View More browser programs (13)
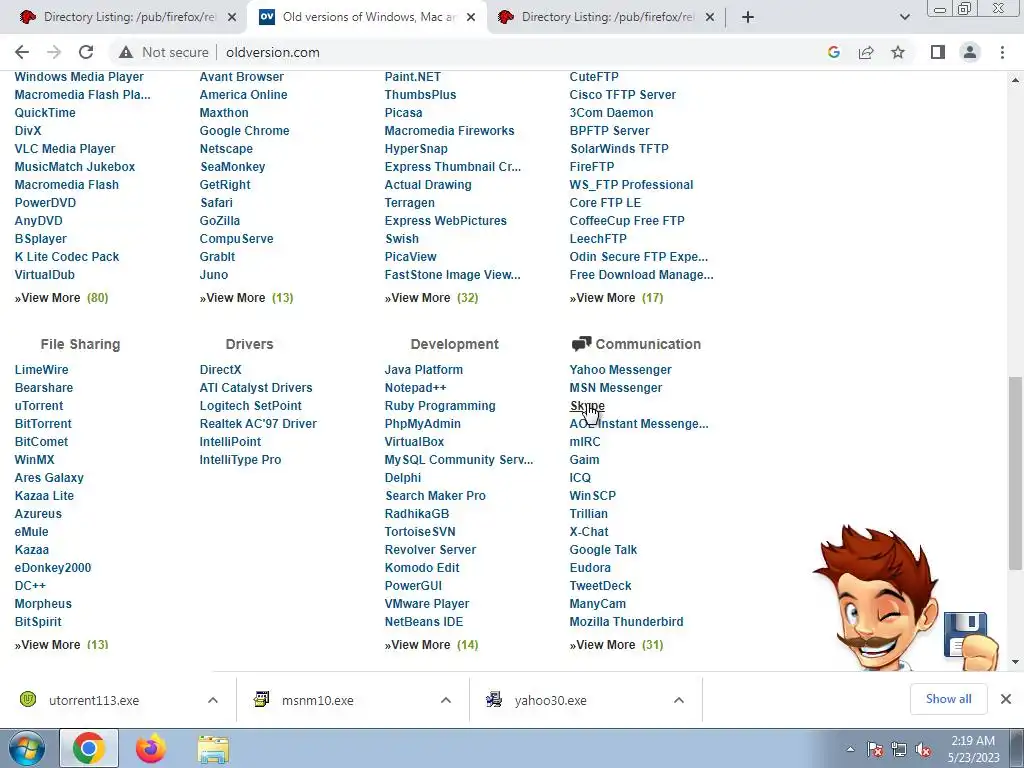 coord(246,298)
